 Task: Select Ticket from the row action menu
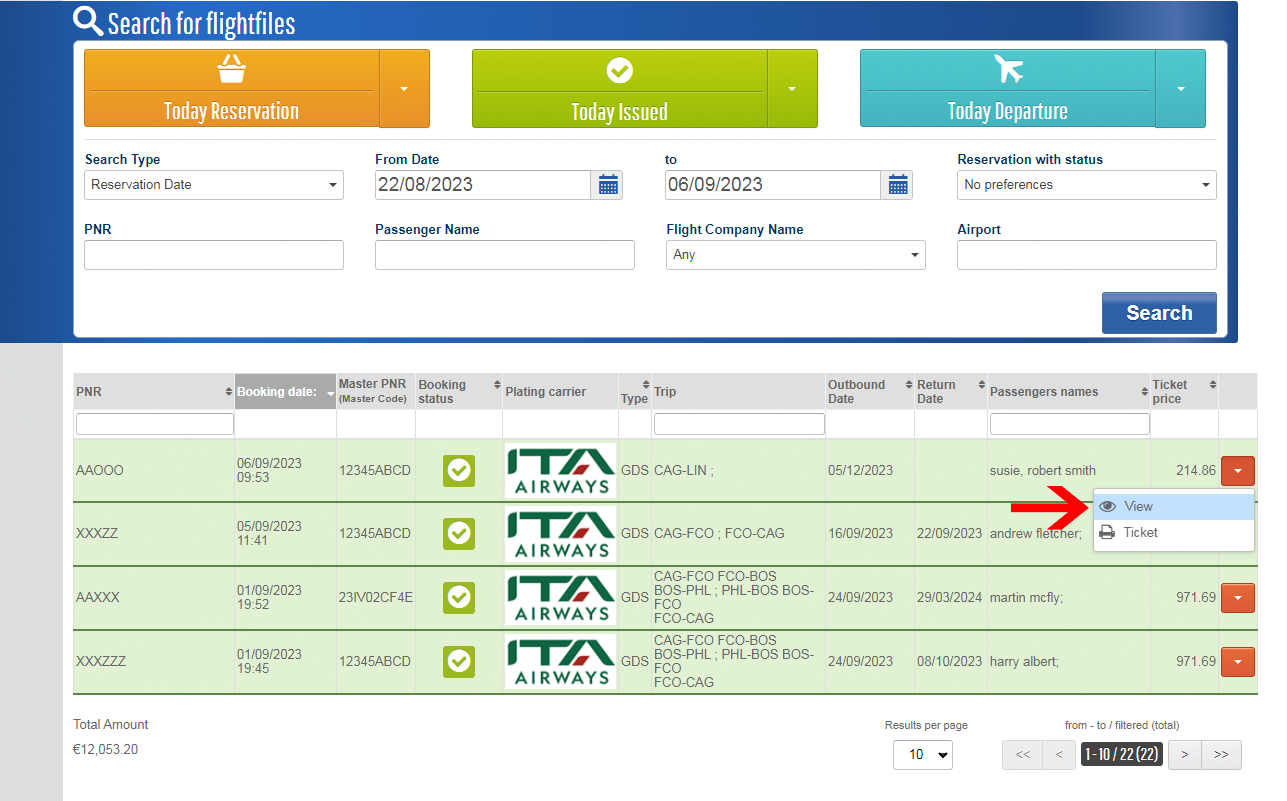1140,533
